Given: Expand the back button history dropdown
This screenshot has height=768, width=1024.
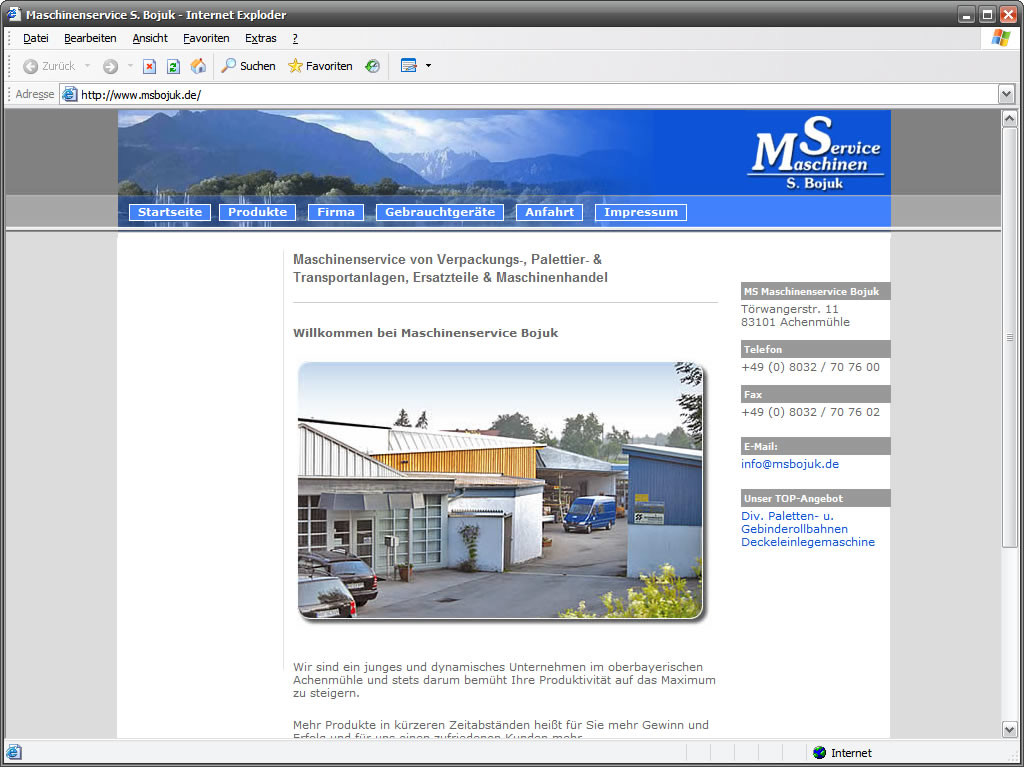Looking at the screenshot, I should (x=88, y=66).
